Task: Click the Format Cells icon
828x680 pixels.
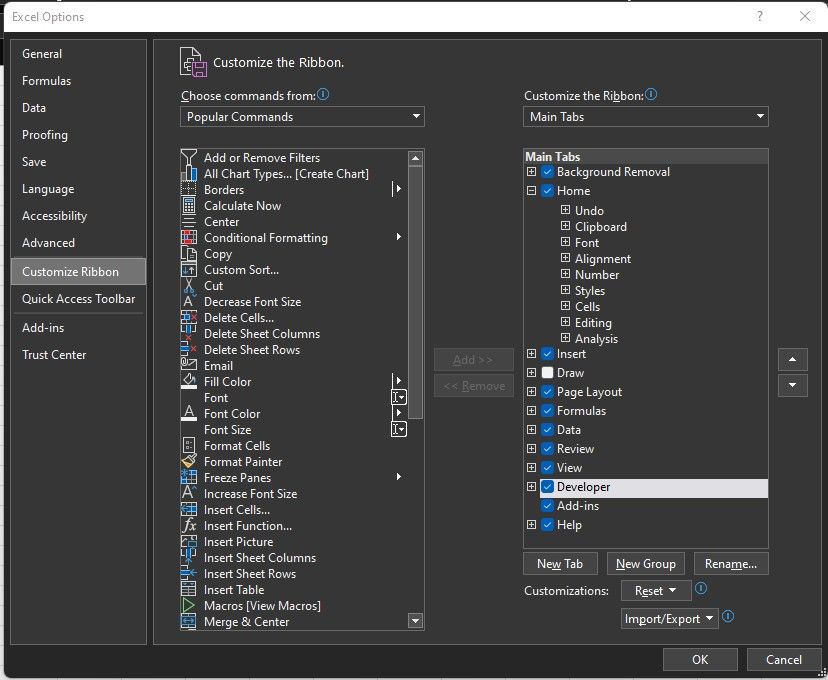Action: coord(189,445)
